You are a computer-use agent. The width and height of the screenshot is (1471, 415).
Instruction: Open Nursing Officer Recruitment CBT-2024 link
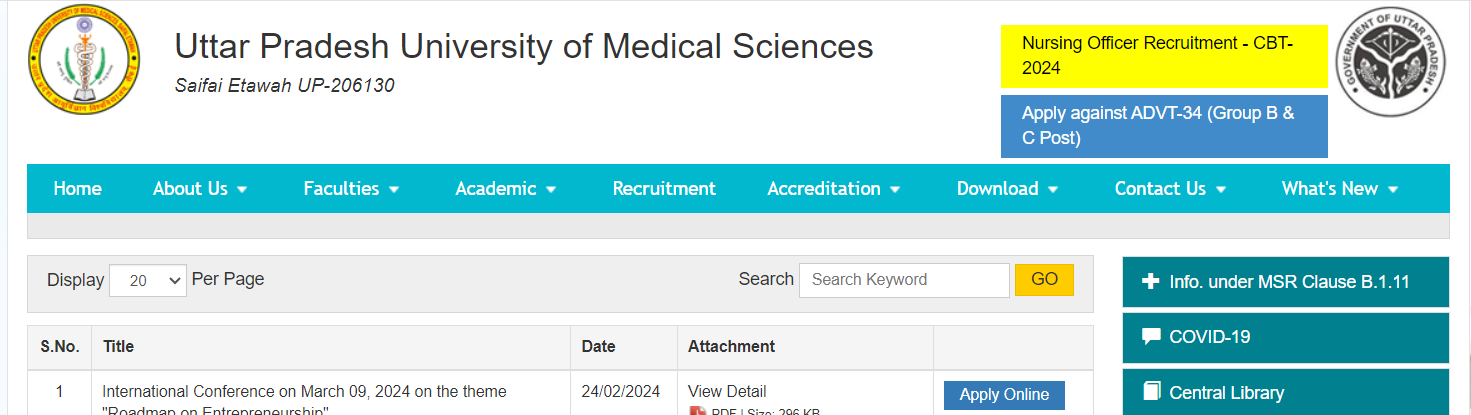1164,56
